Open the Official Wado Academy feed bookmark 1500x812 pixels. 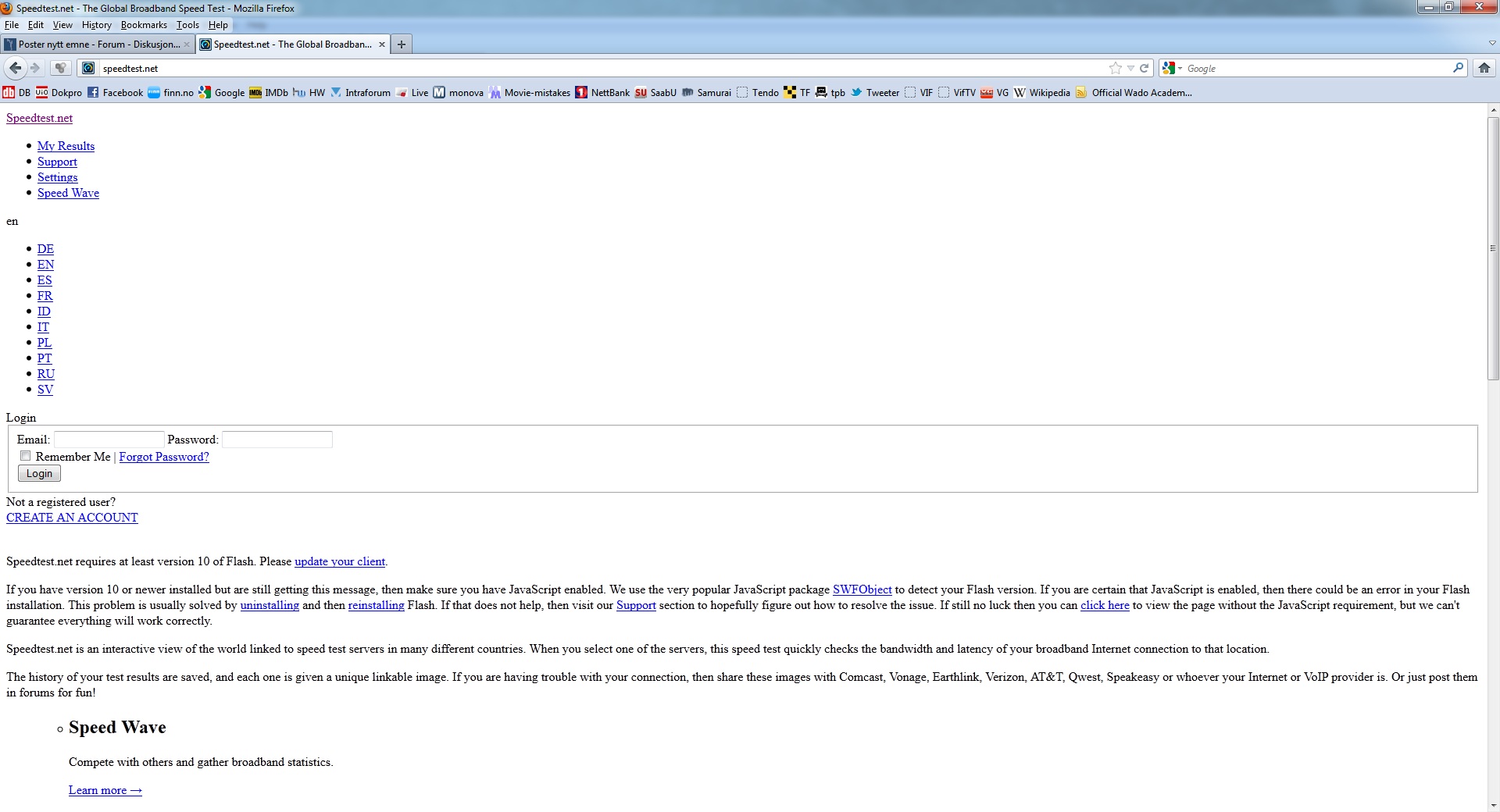(x=1134, y=92)
